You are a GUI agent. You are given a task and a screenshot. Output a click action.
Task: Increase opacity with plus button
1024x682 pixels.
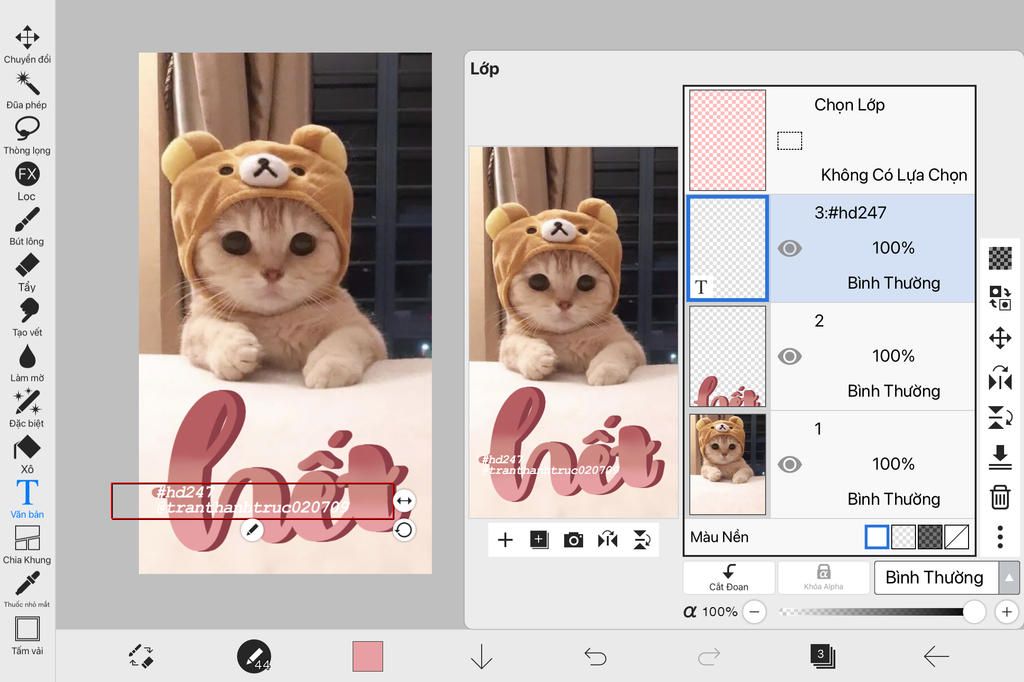coord(1006,611)
